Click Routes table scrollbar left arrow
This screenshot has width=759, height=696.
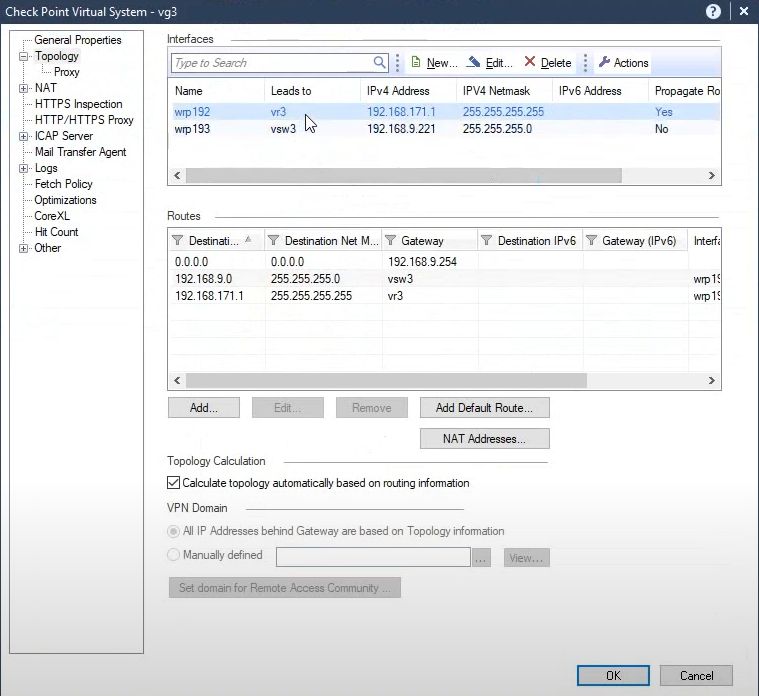(x=177, y=380)
